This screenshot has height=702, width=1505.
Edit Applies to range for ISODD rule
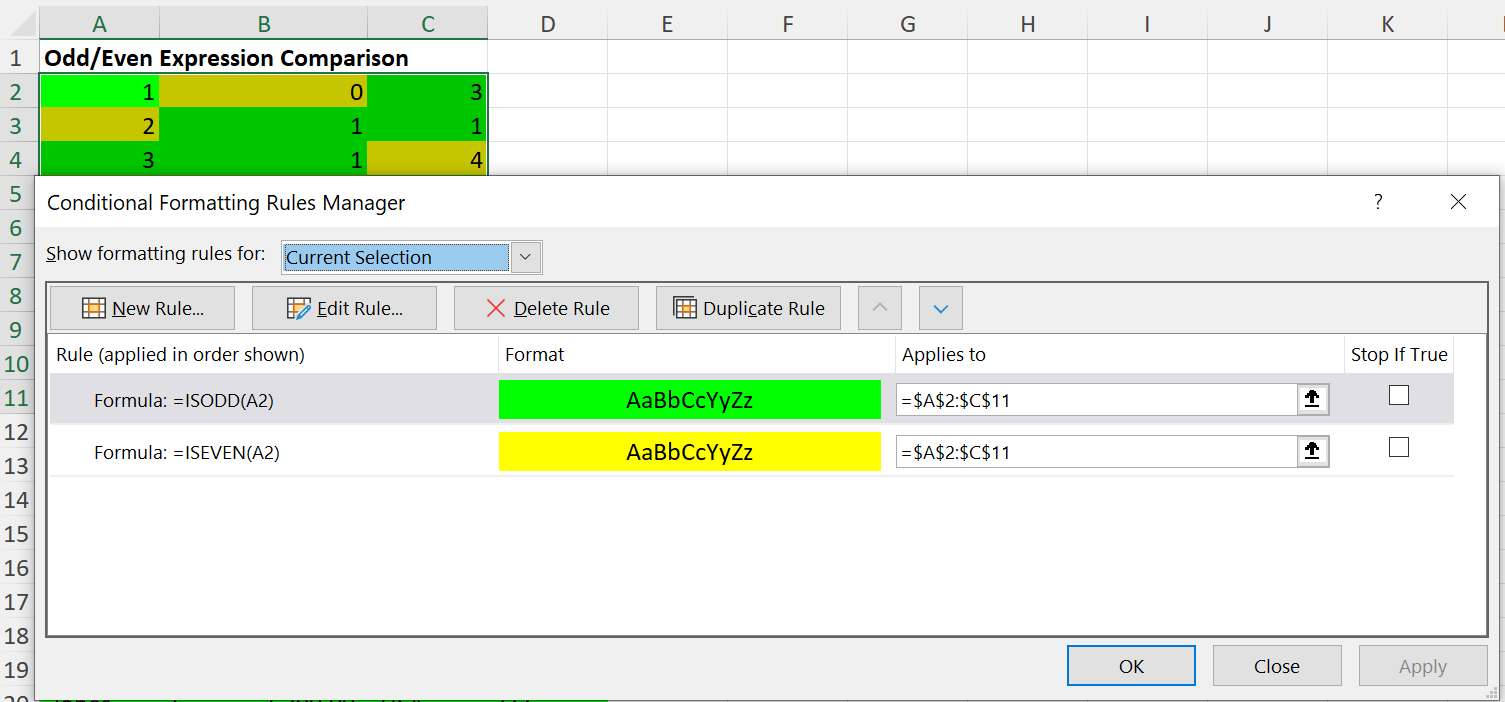[1095, 400]
